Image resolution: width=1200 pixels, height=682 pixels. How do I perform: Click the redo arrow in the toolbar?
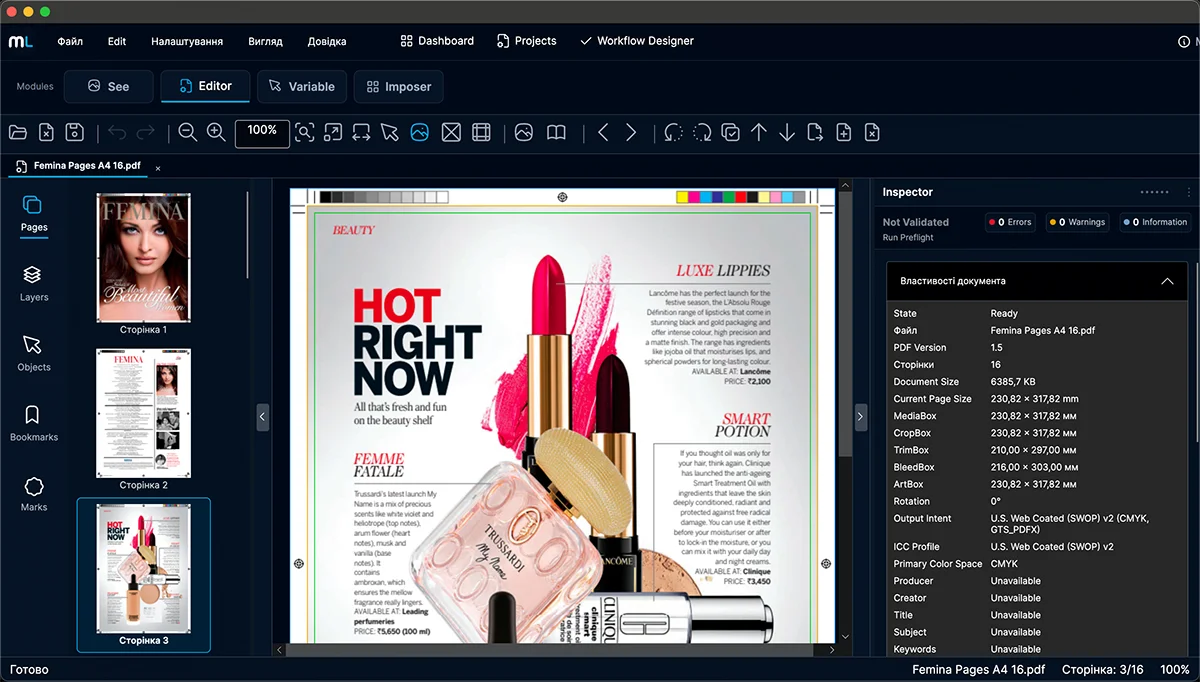(x=146, y=132)
